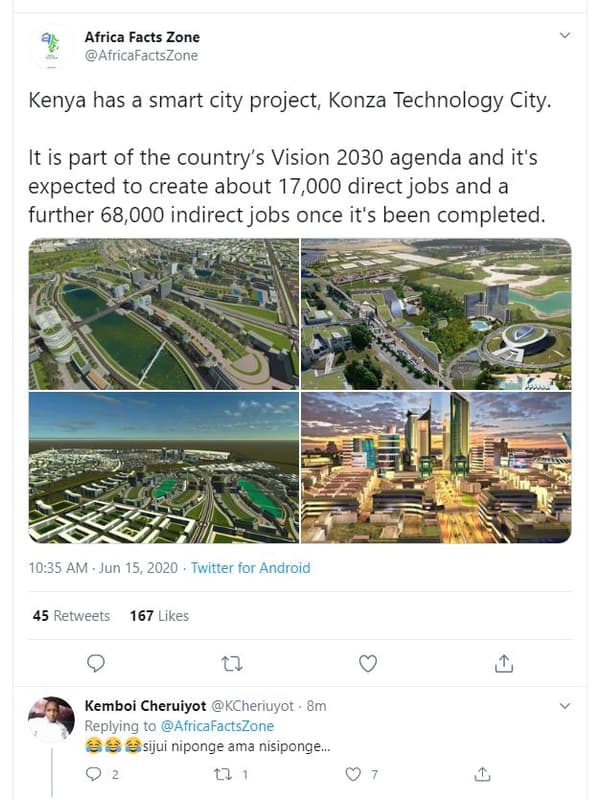Image resolution: width=602 pixels, height=800 pixels.
Task: Like the Africa Facts Zone tweet
Action: (370, 662)
